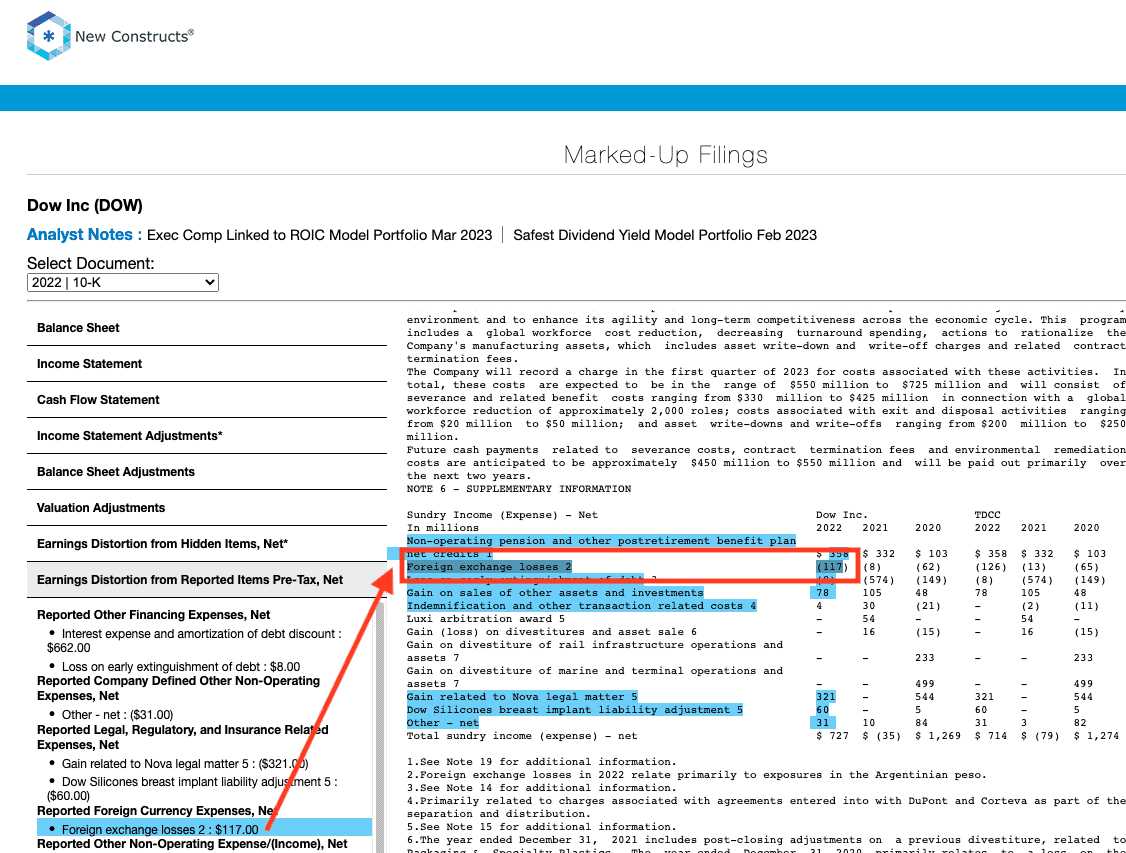This screenshot has width=1126, height=853.
Task: Open the Select Document dropdown
Action: click(123, 282)
